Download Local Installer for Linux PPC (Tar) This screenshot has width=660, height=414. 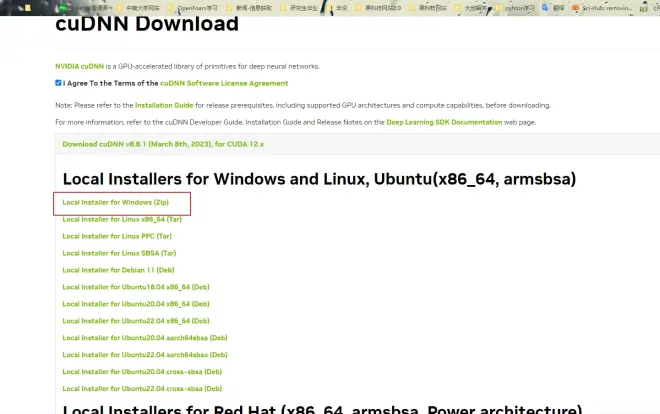pyautogui.click(x=117, y=236)
